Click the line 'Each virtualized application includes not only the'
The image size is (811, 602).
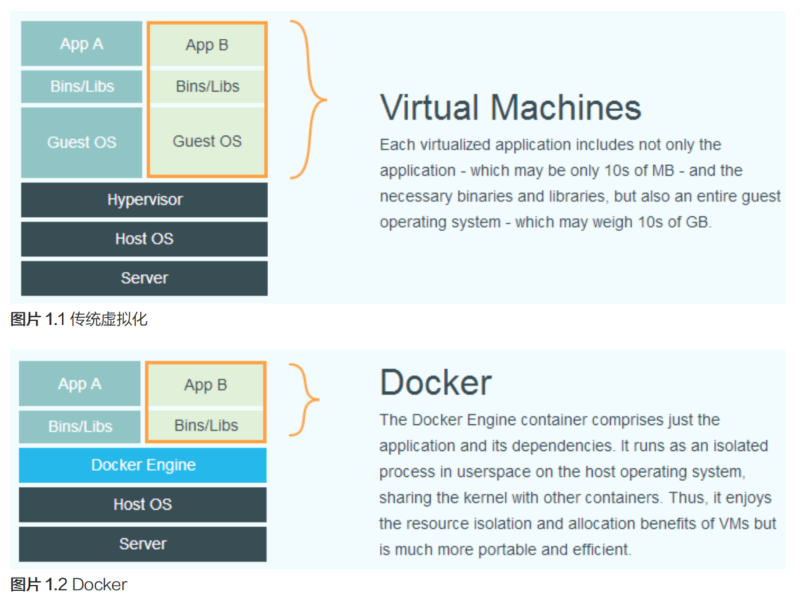pos(550,145)
